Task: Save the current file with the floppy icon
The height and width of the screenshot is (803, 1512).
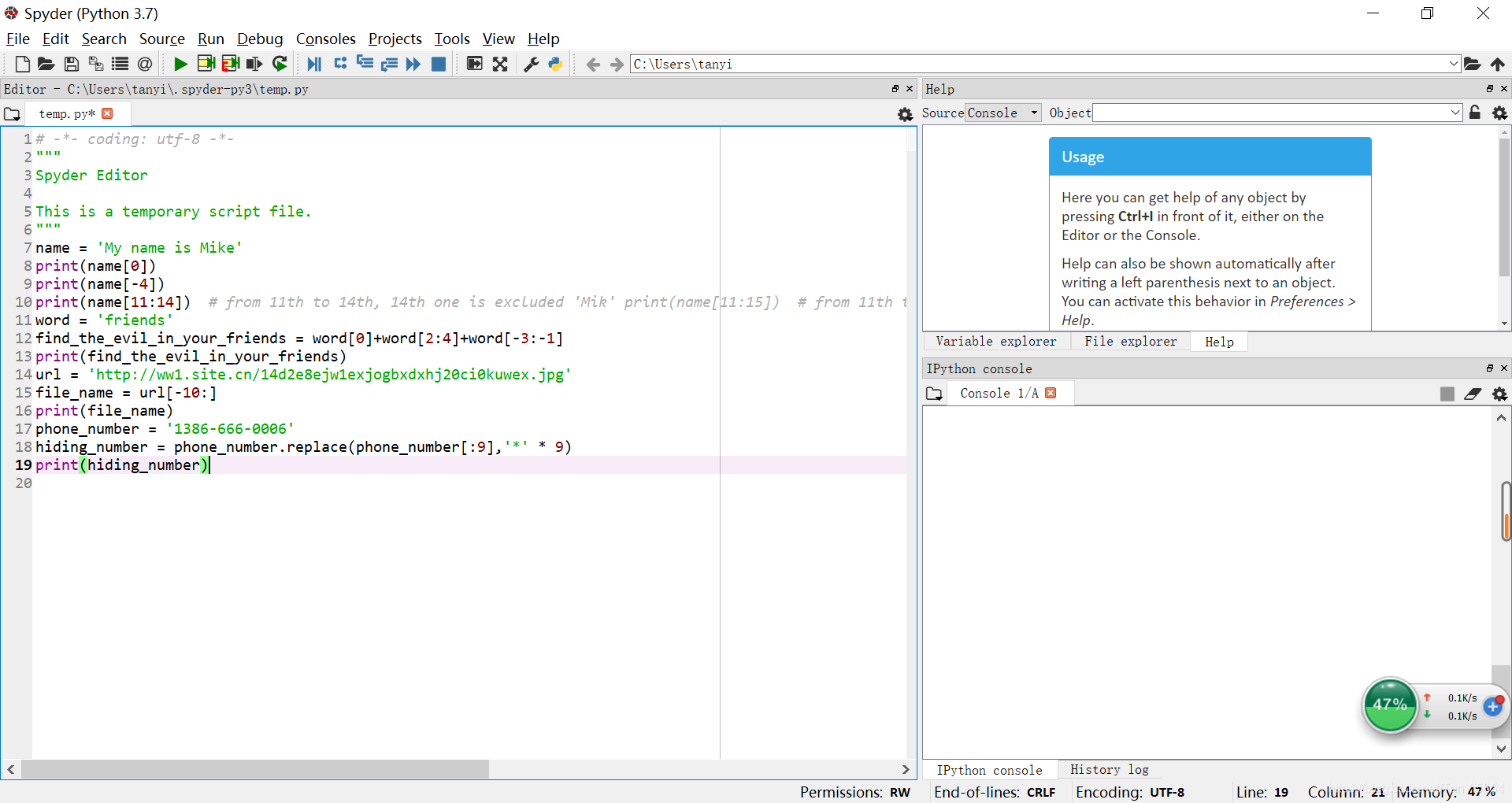Action: [x=71, y=64]
